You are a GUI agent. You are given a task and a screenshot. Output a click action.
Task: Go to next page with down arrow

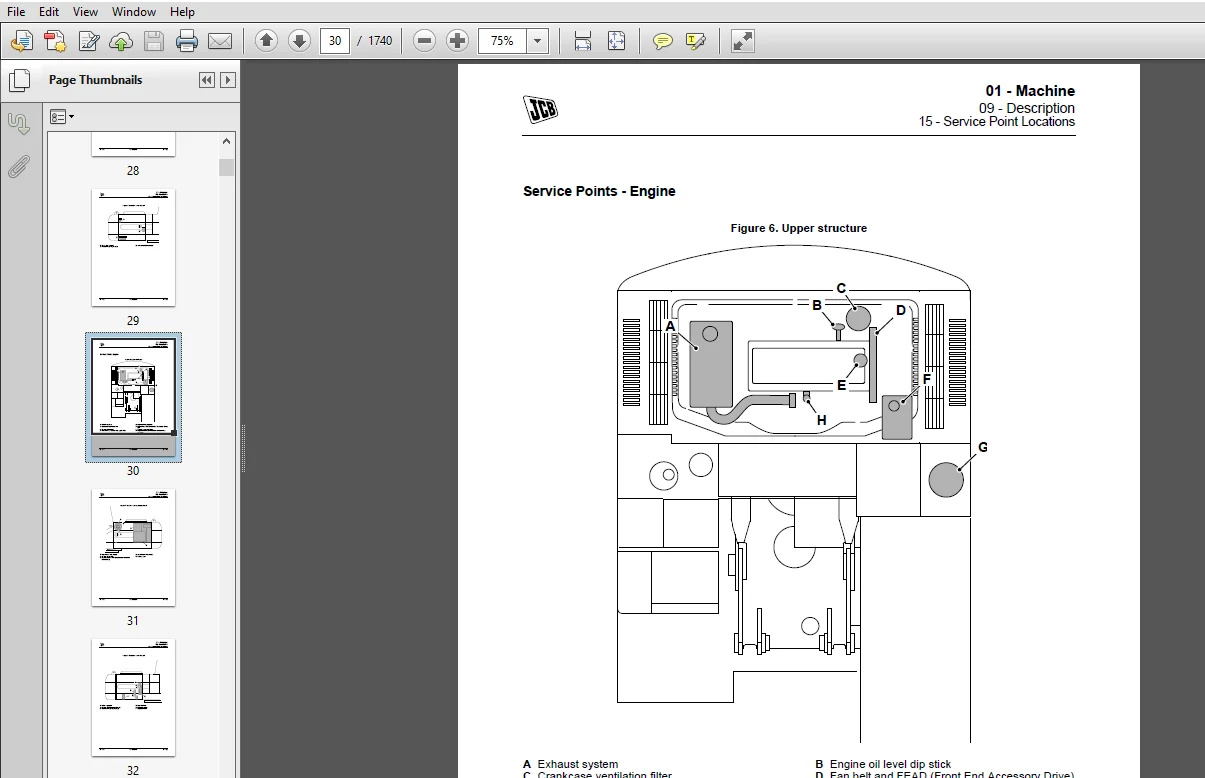[299, 41]
